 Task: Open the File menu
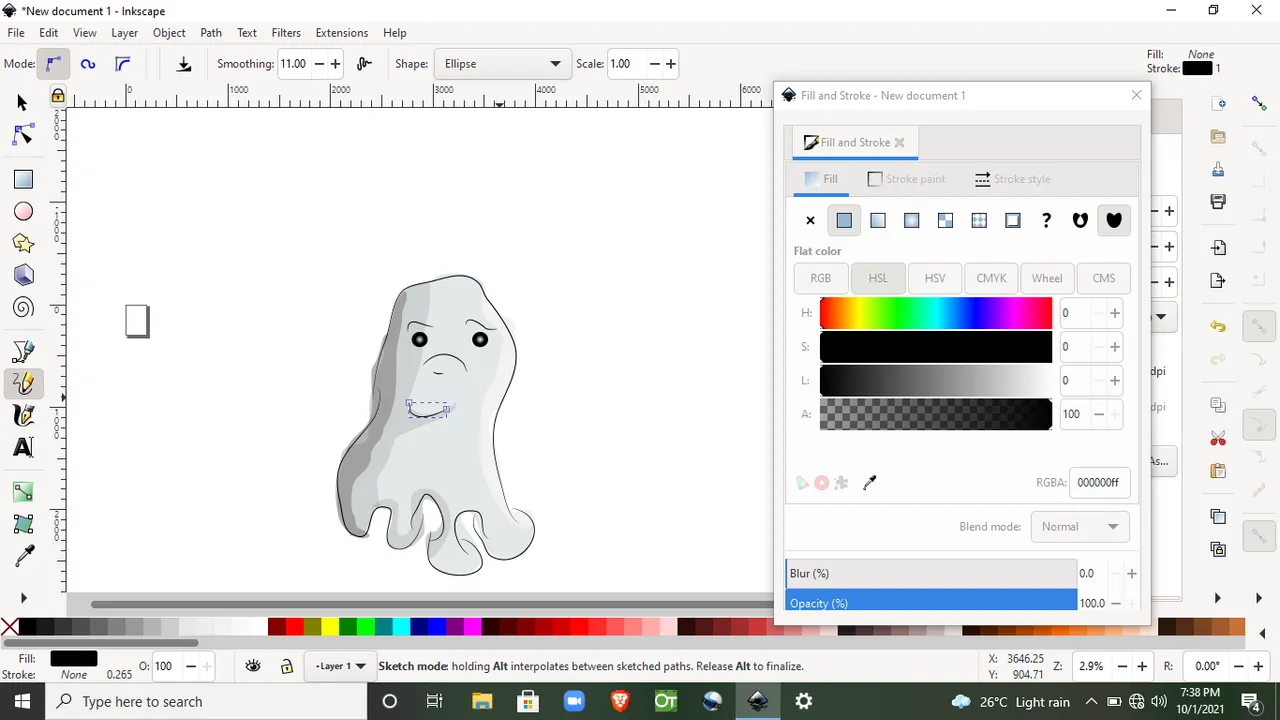pyautogui.click(x=16, y=33)
